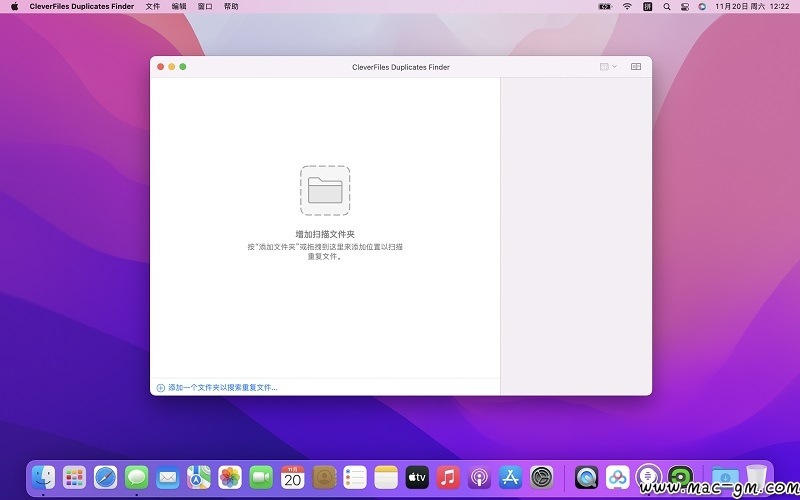800x500 pixels.
Task: Open Contacts from the dock
Action: coord(324,478)
